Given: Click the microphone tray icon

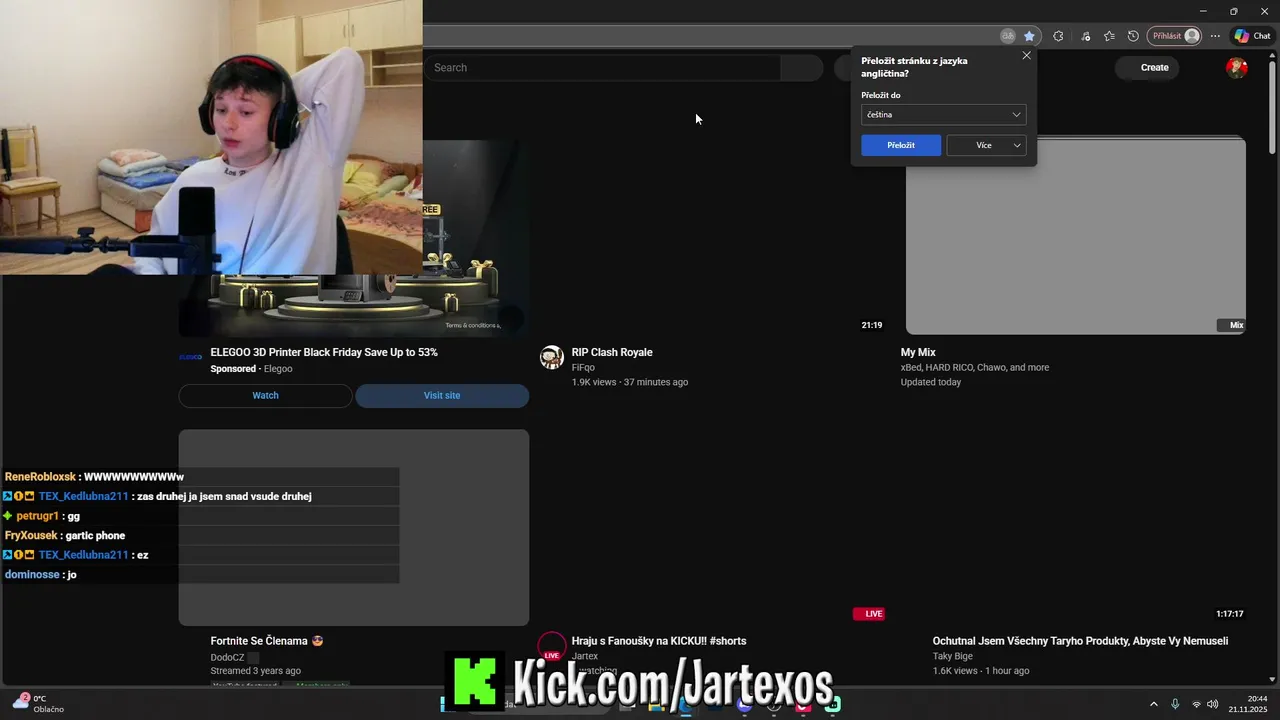Looking at the screenshot, I should click(x=1175, y=704).
